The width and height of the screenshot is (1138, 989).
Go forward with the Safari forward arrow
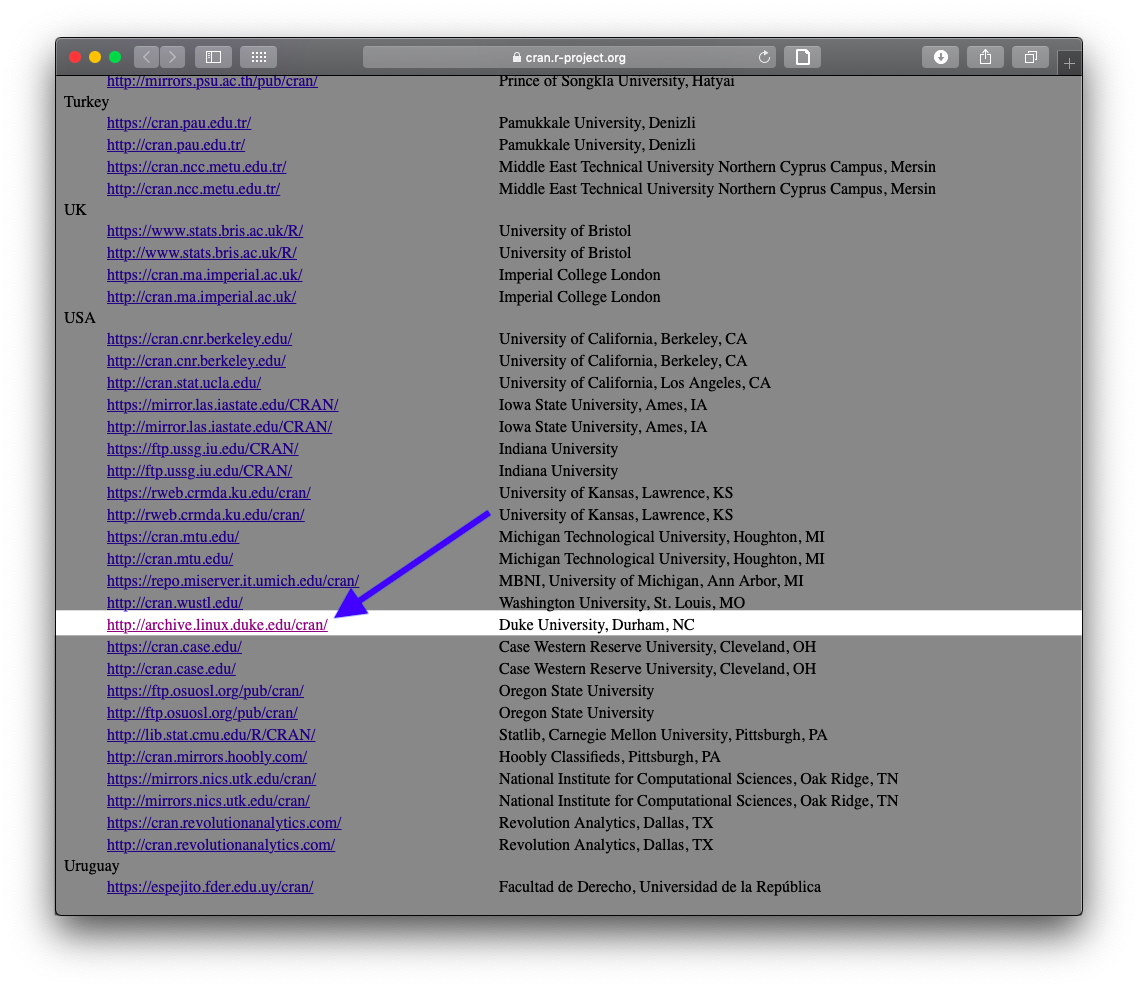(x=173, y=57)
